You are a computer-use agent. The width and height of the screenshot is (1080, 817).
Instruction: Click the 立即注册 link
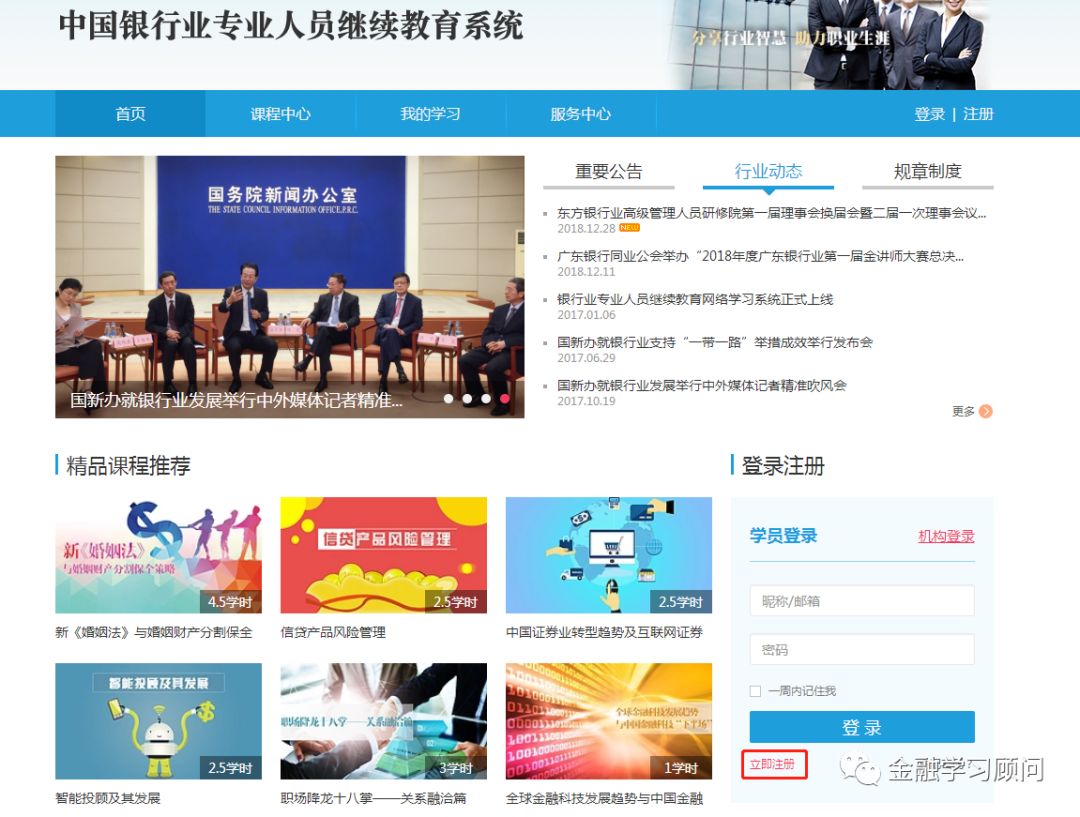pos(773,765)
